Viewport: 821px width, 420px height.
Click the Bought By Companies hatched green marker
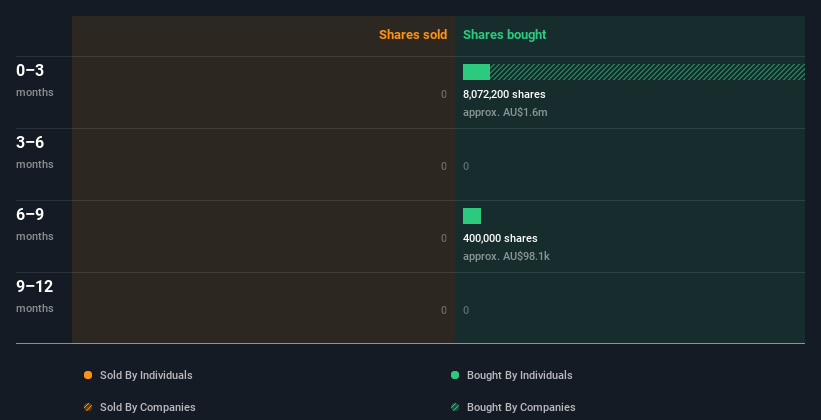pos(455,407)
